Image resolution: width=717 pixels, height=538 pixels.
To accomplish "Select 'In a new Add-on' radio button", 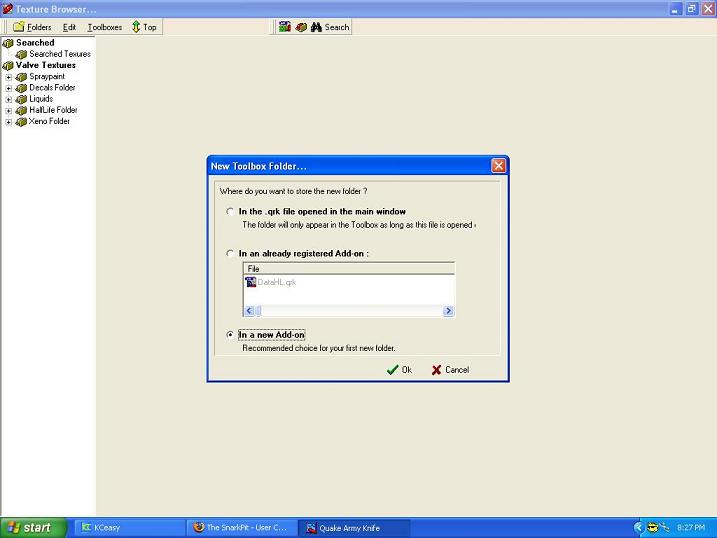I will click(231, 335).
